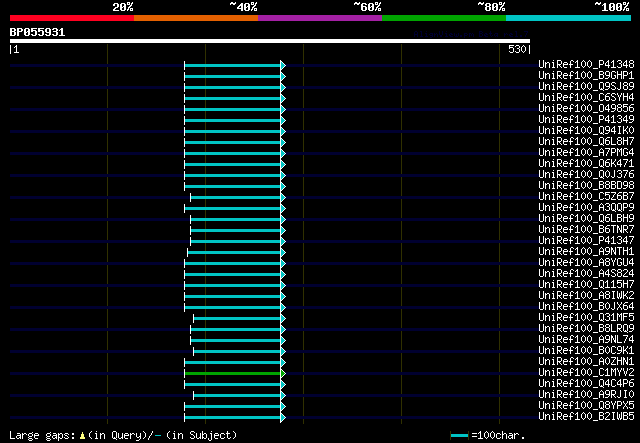640x443 pixels.
Task: Click the UniRef100_Q4C4P6 subject name
Action: tap(586, 384)
